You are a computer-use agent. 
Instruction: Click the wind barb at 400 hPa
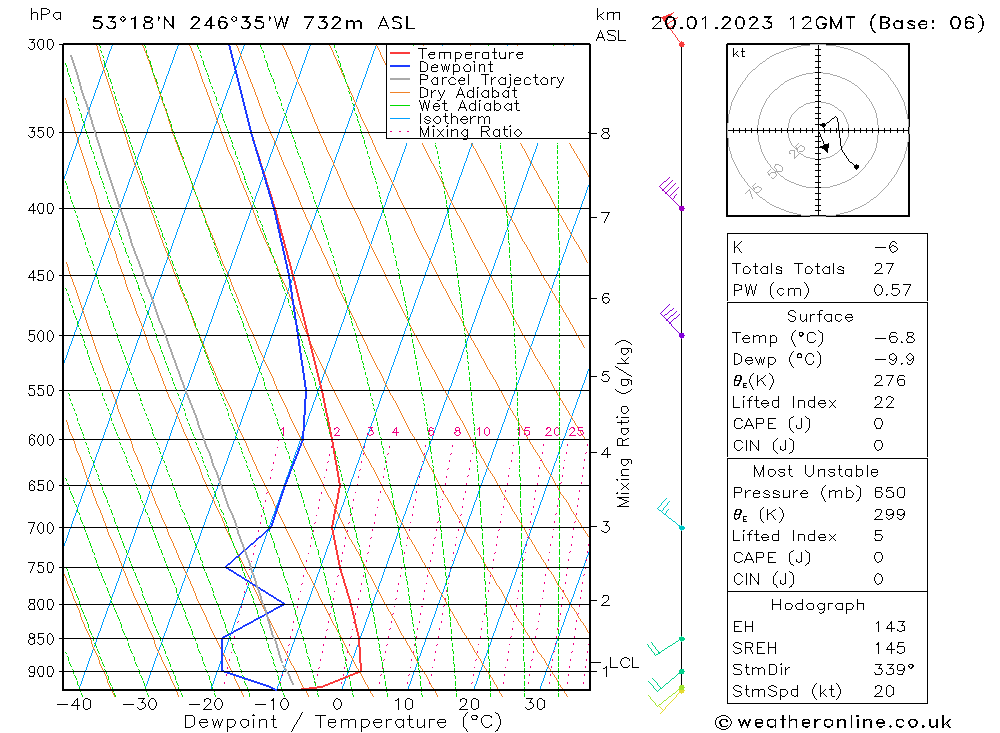click(x=671, y=193)
